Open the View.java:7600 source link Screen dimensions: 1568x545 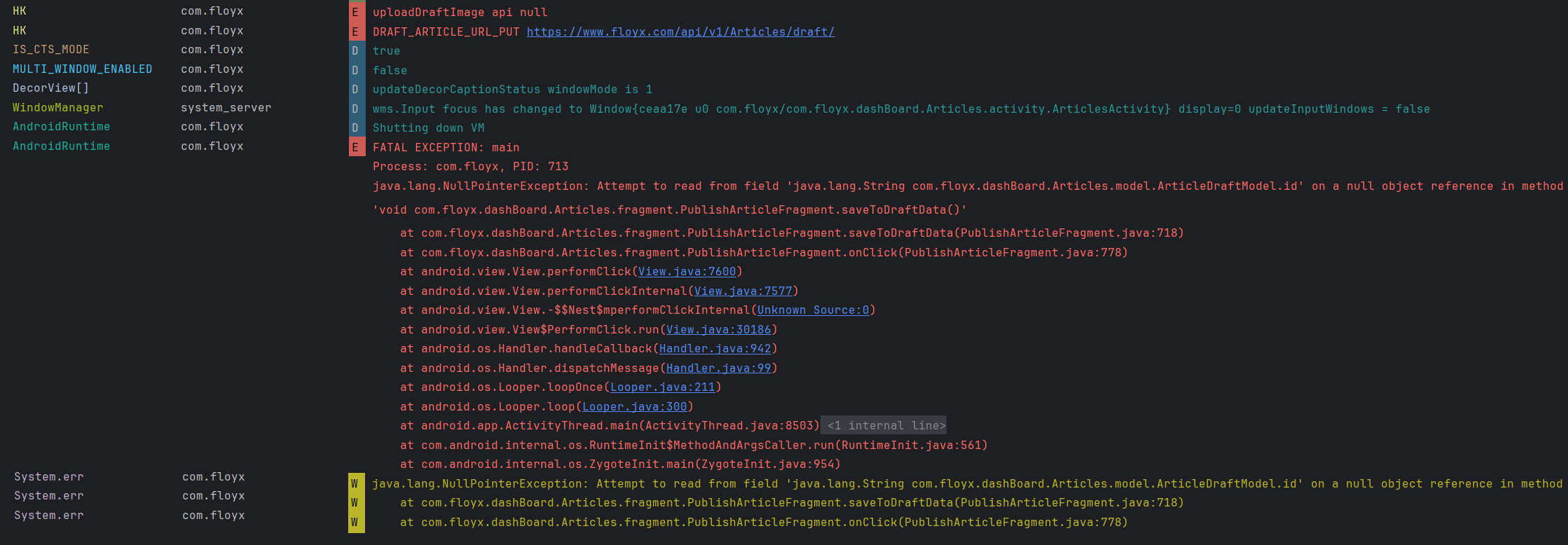[687, 272]
